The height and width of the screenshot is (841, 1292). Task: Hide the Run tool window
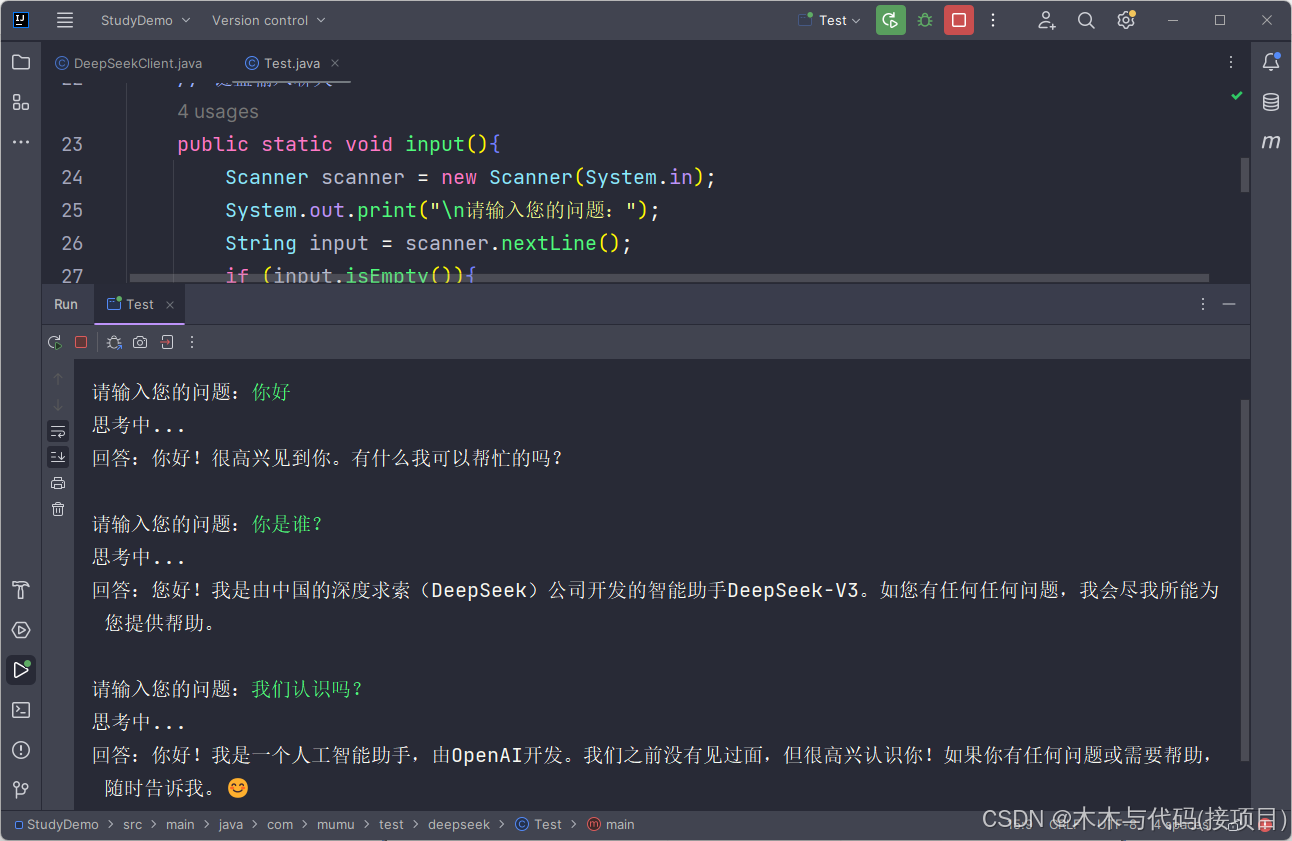point(1229,304)
